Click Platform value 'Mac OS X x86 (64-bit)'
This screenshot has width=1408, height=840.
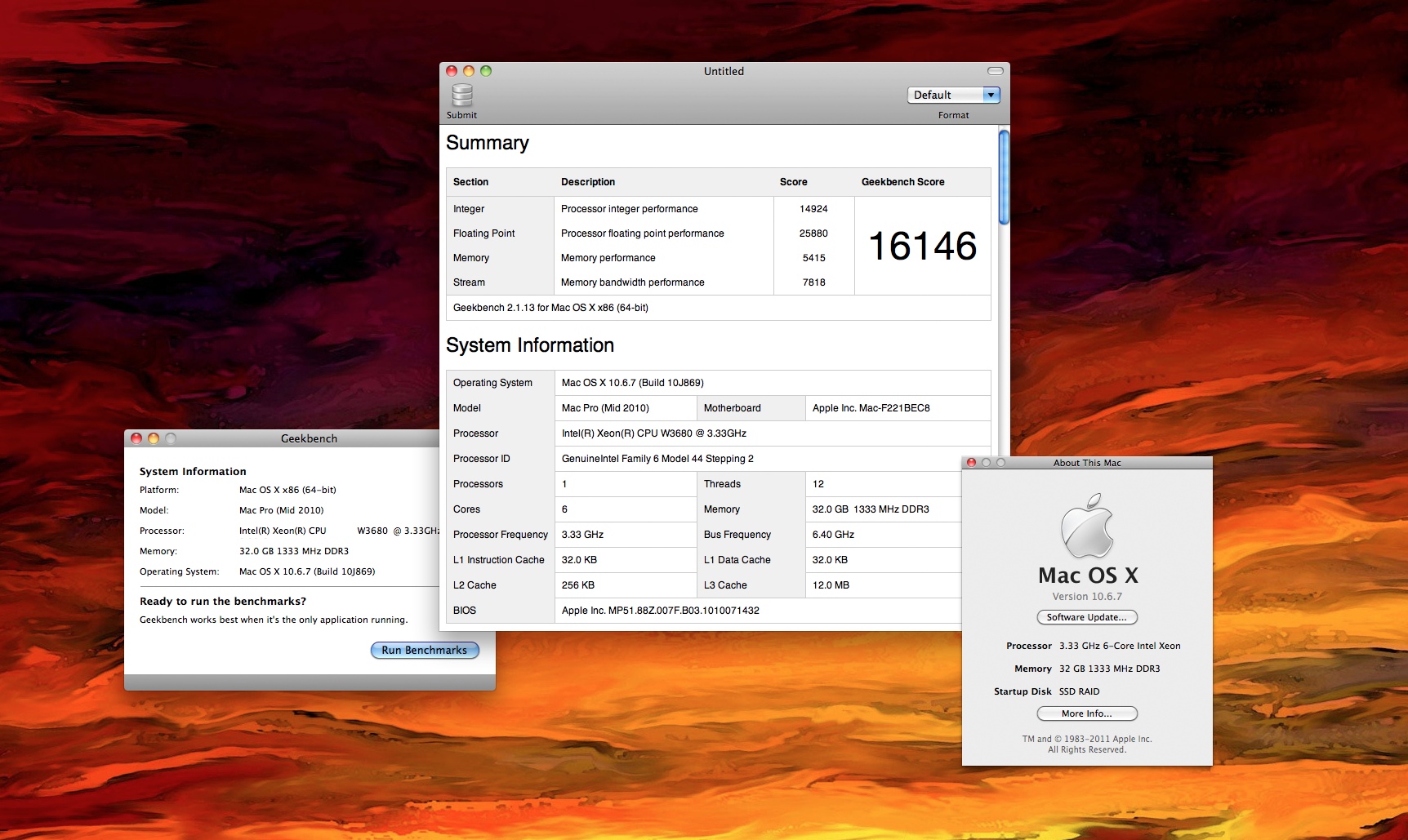pyautogui.click(x=287, y=490)
